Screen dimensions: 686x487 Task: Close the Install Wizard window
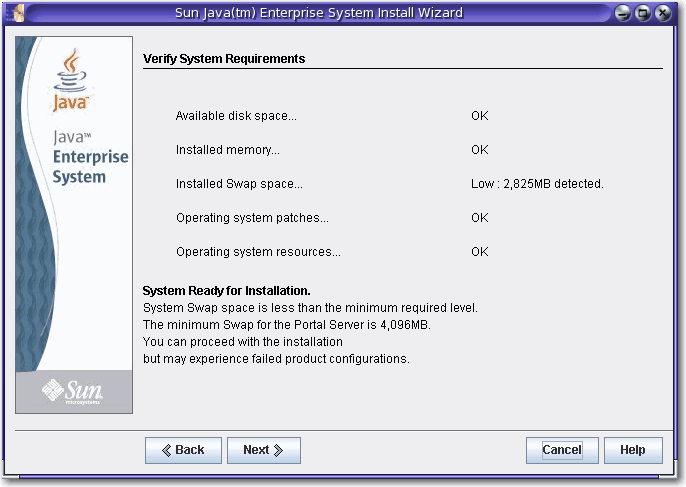point(663,13)
